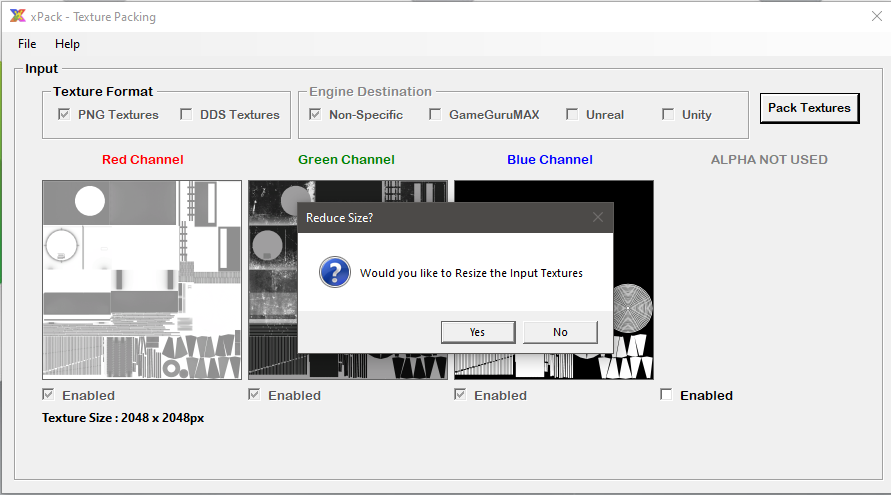The width and height of the screenshot is (891, 495).
Task: Open the File menu
Action: [27, 44]
